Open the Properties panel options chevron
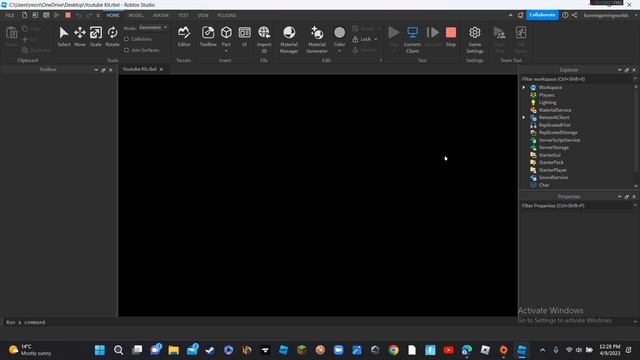Screen dimensions: 640x360 coord(620,197)
